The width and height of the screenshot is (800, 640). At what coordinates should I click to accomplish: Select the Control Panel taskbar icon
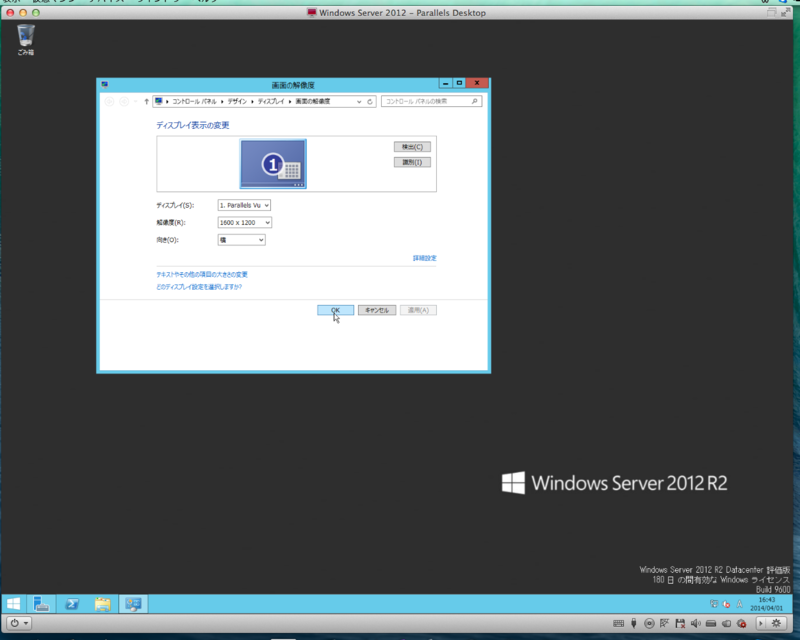[133, 604]
